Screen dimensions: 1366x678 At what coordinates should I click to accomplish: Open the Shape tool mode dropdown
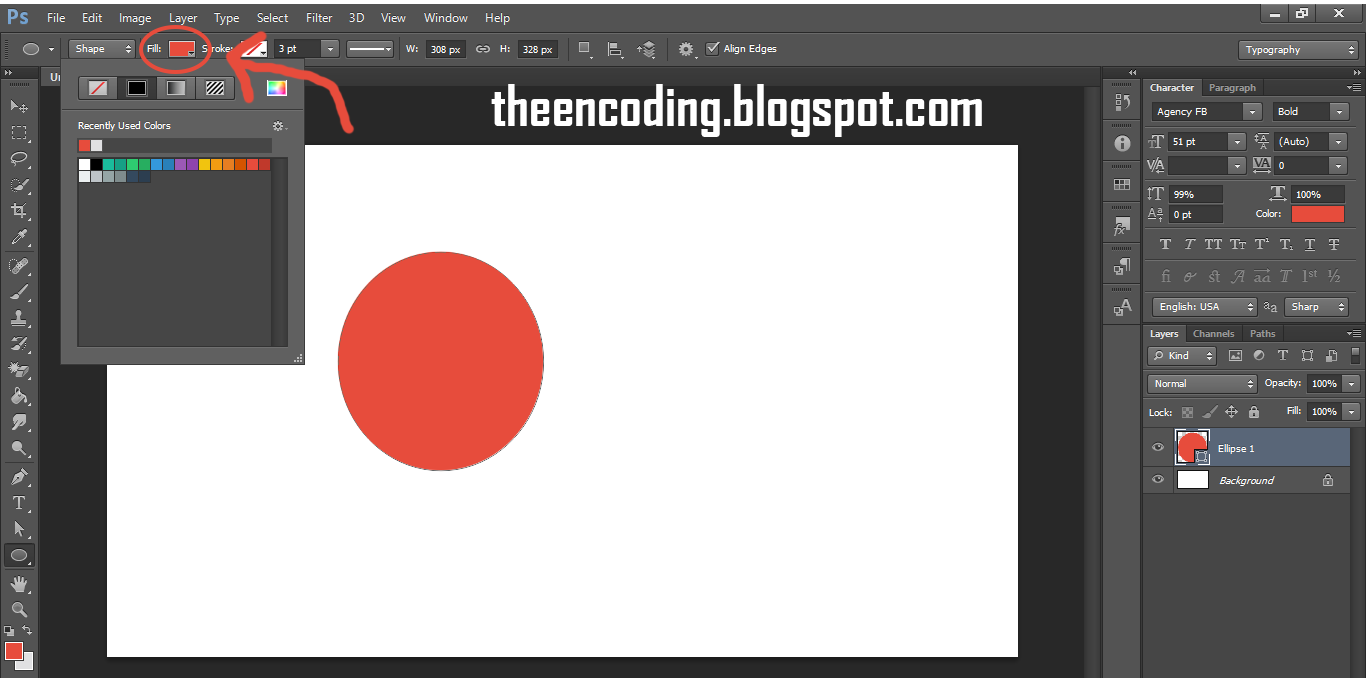[x=102, y=49]
